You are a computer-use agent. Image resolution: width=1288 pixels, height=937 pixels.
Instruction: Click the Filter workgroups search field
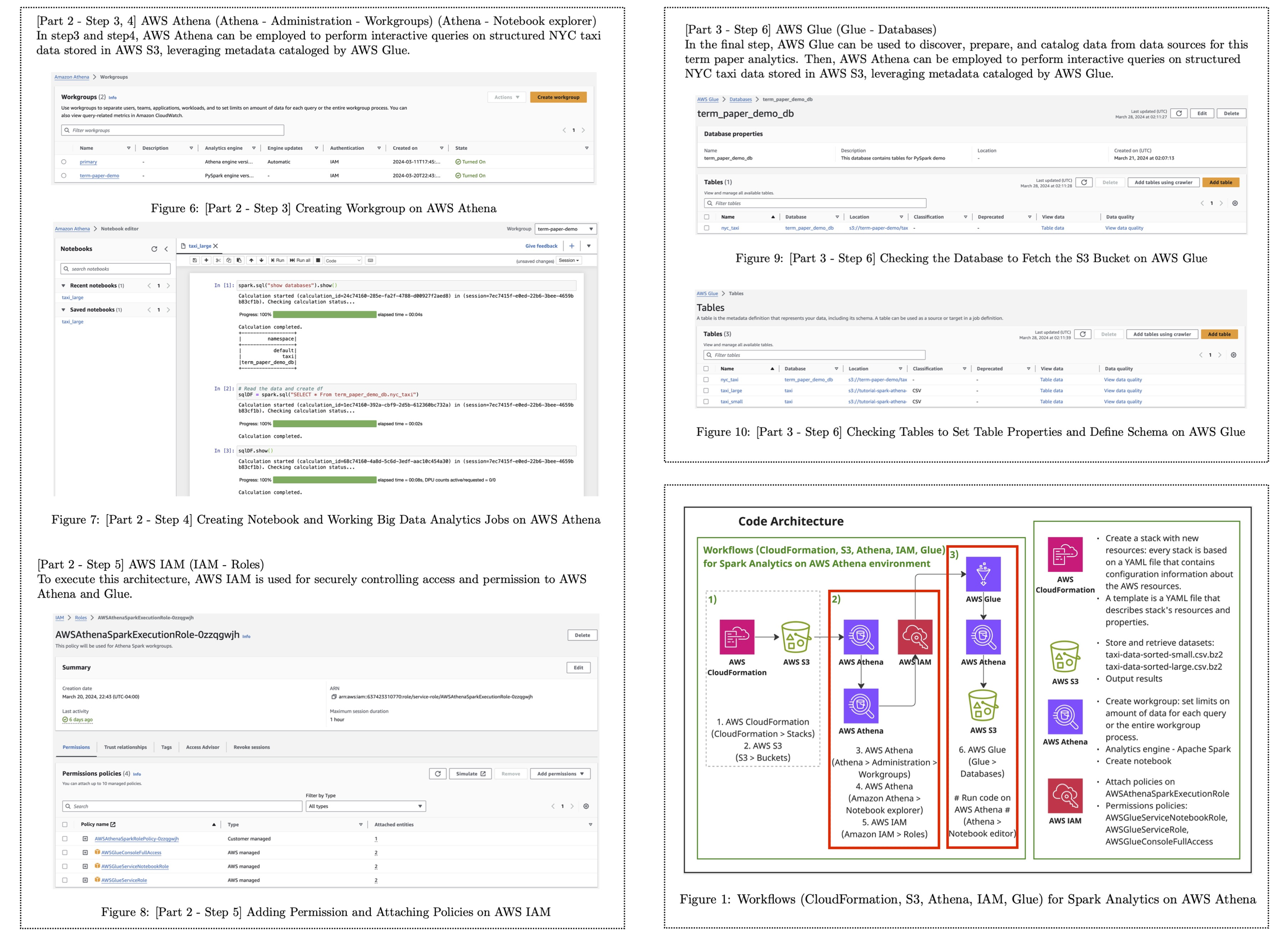point(173,130)
